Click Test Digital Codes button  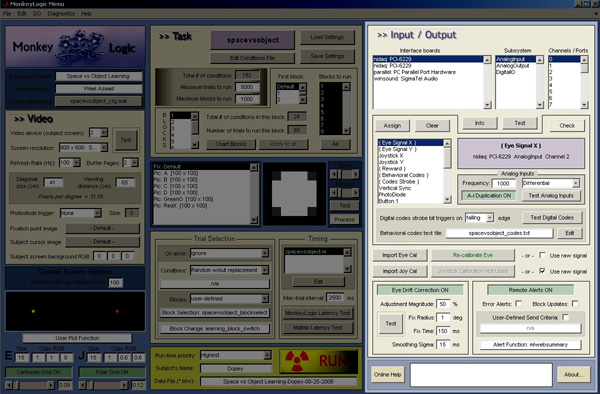coord(552,218)
